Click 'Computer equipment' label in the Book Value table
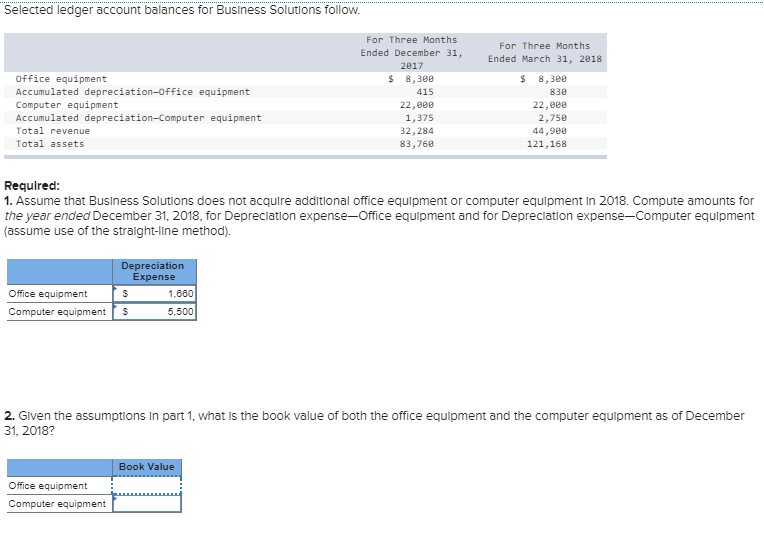This screenshot has height=538, width=764. pyautogui.click(x=57, y=504)
